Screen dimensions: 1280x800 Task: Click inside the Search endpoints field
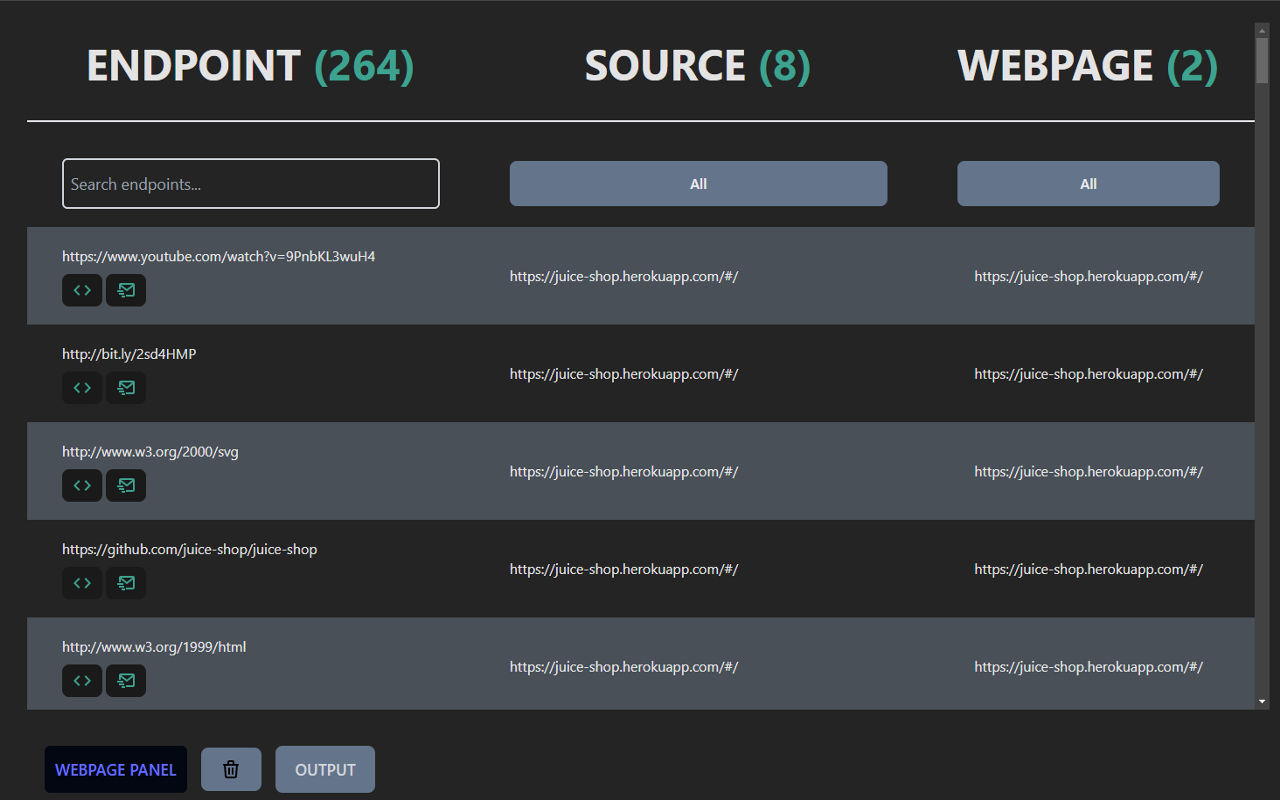click(250, 183)
